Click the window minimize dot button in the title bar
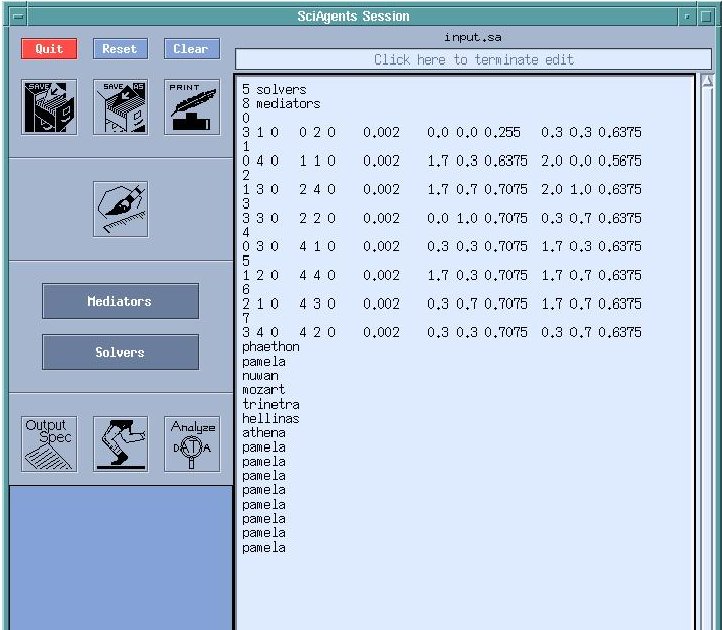 coord(687,17)
